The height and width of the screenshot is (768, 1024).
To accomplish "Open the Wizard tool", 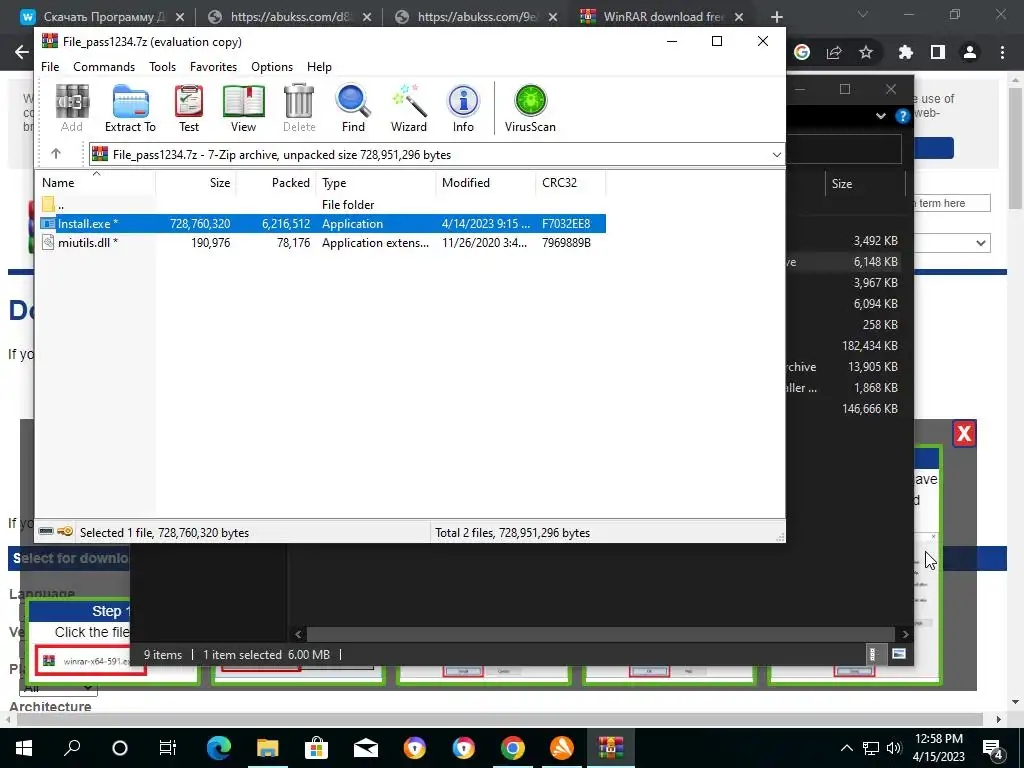I will coord(409,108).
